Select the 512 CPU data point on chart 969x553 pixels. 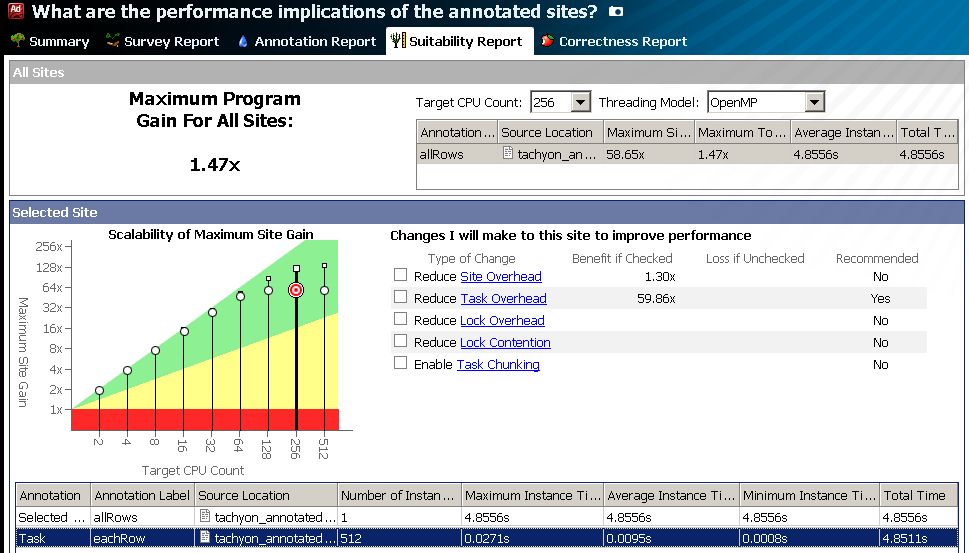[324, 290]
